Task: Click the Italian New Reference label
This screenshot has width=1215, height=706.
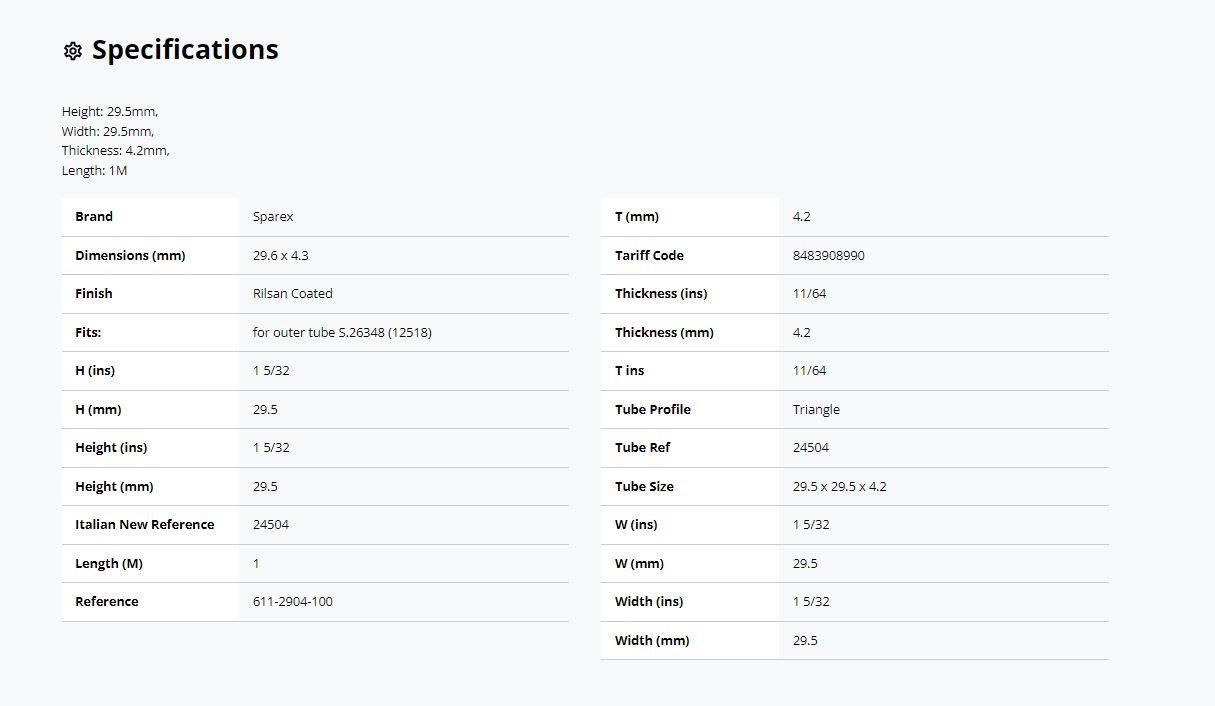Action: [x=145, y=524]
